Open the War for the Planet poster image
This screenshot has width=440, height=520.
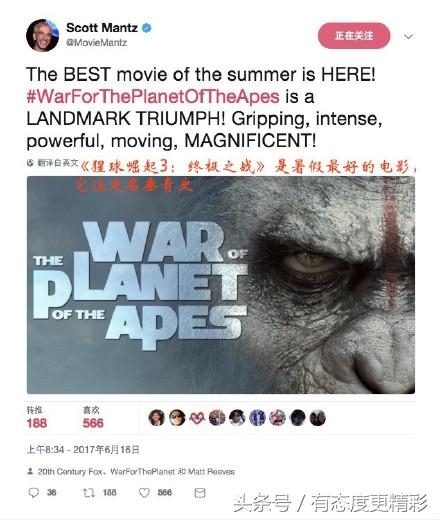pyautogui.click(x=221, y=285)
